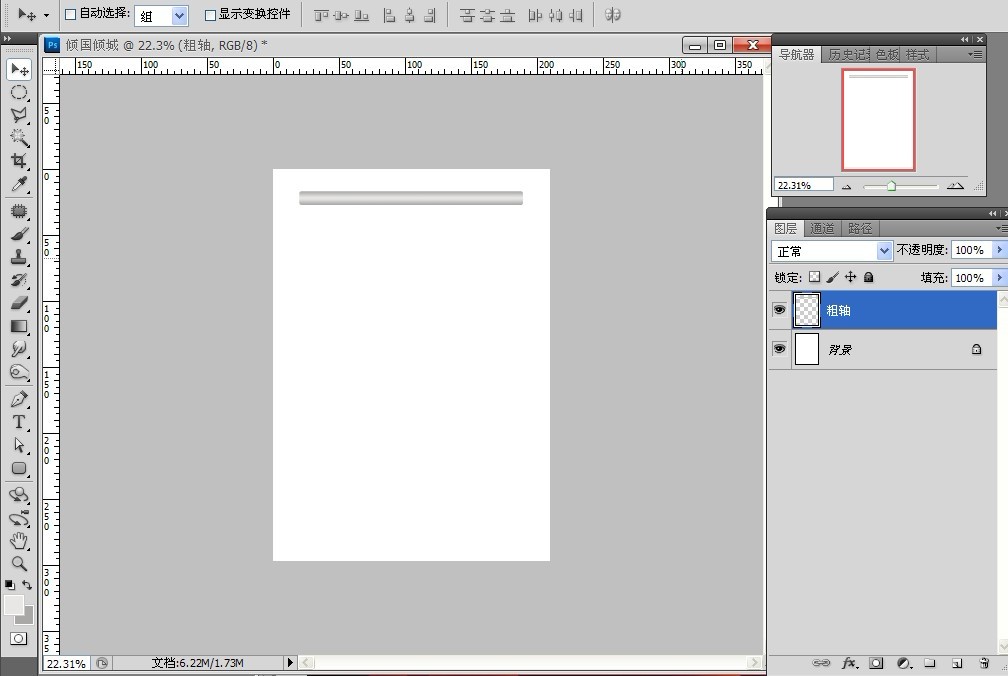Choose the Zoom magnifier tool
1008x676 pixels.
(19, 564)
